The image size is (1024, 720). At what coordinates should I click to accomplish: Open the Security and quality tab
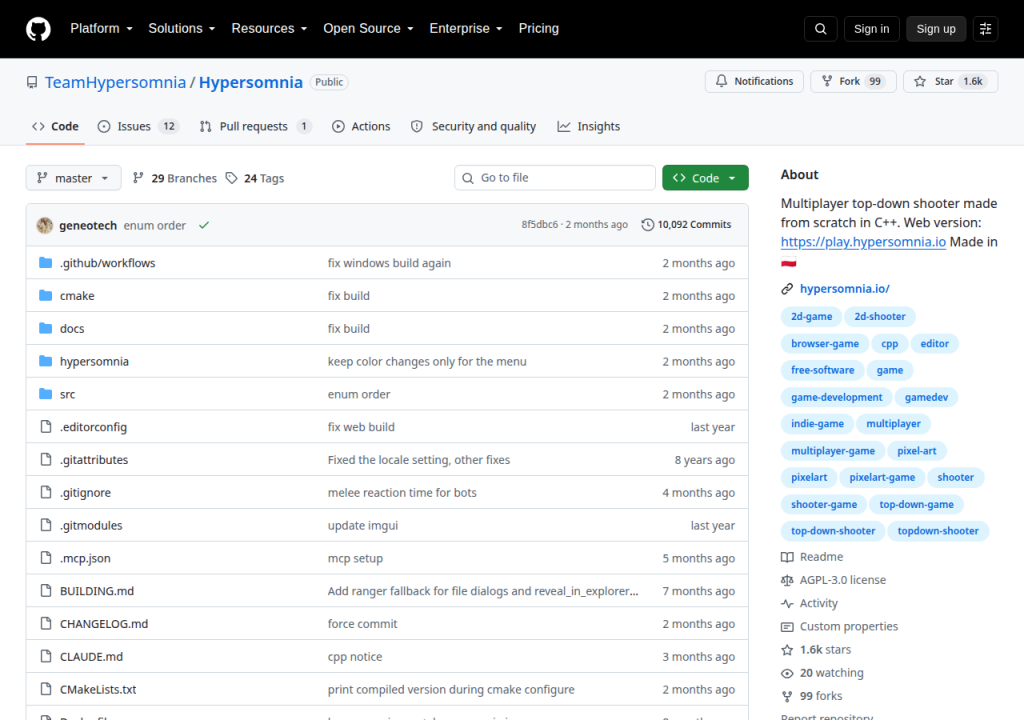coord(473,127)
